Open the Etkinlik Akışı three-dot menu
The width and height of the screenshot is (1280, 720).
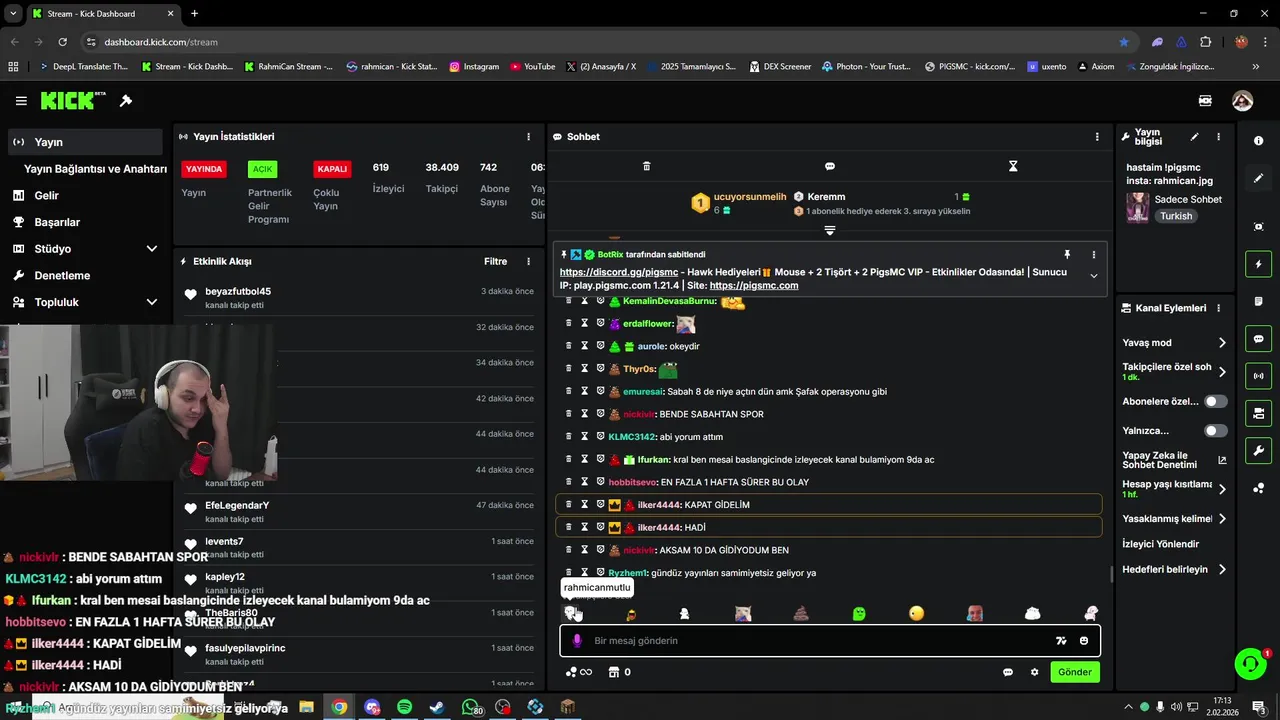529,261
